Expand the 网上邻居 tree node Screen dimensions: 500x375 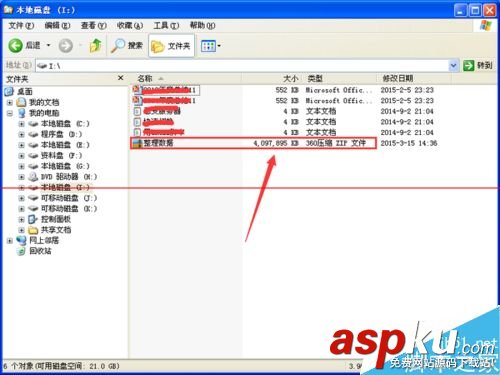tap(10, 240)
